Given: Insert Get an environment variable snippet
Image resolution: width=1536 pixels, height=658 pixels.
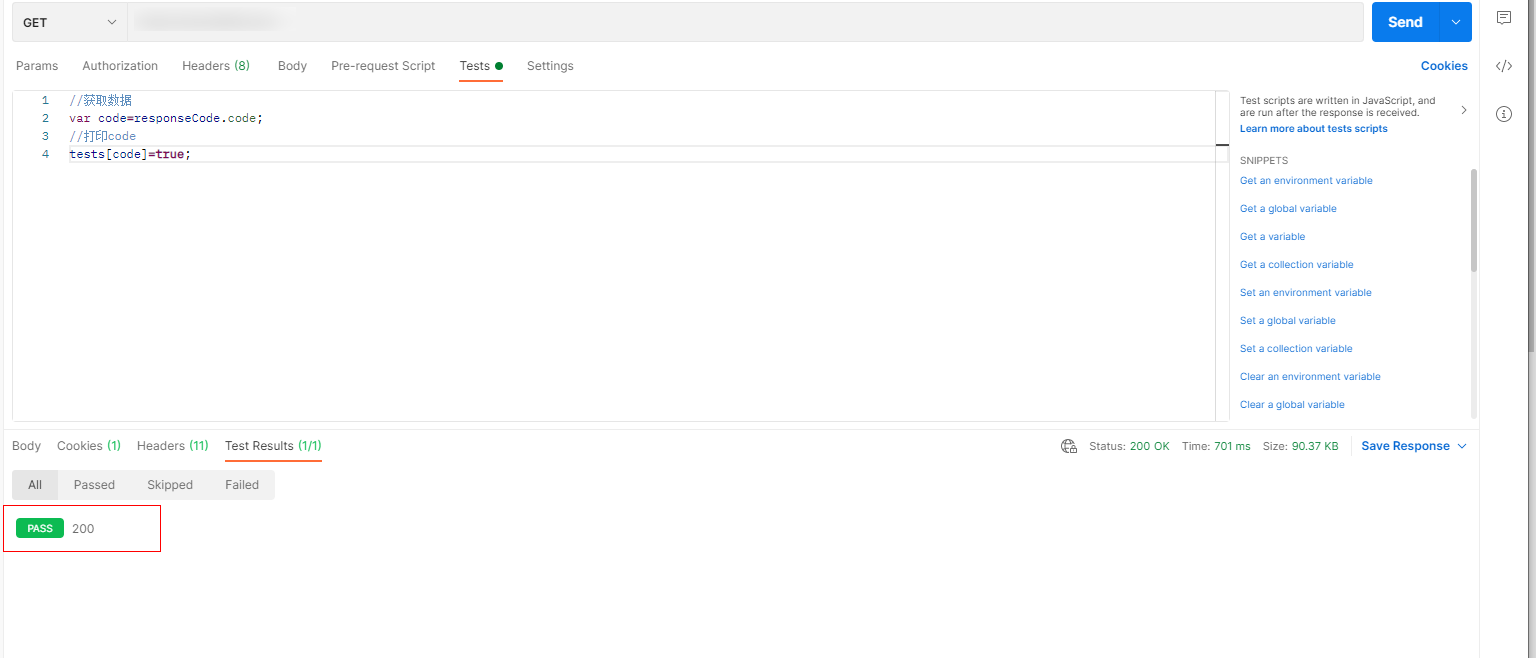Looking at the screenshot, I should pos(1306,181).
